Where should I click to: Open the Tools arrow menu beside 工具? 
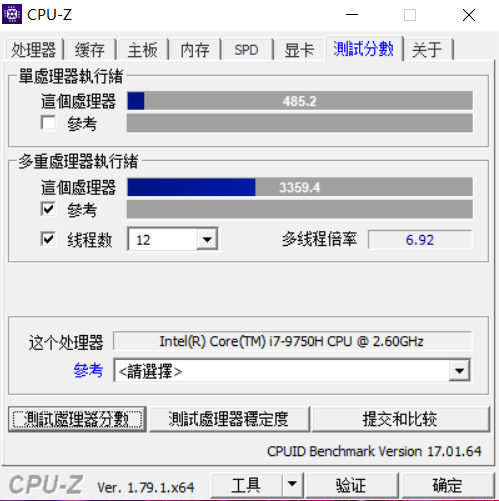pos(292,484)
